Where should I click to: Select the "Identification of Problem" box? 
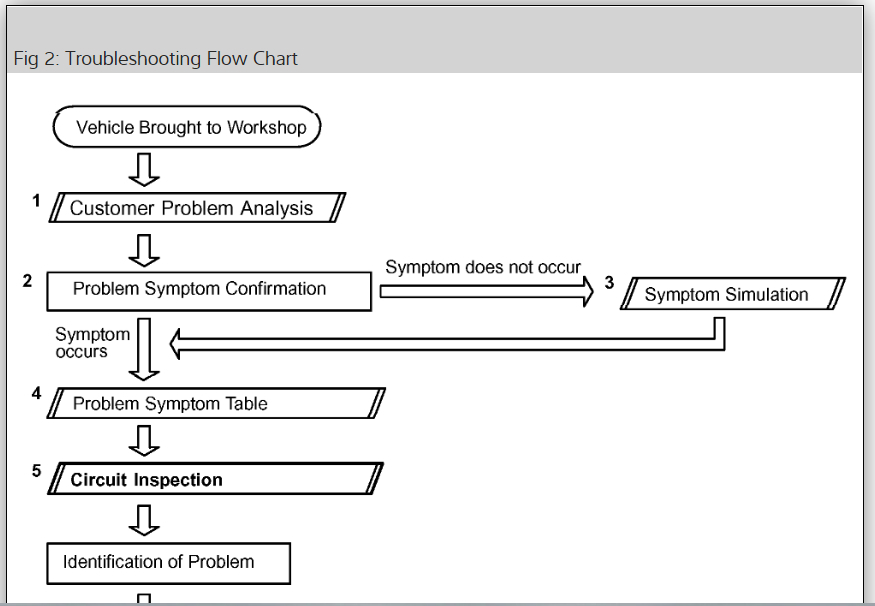click(x=168, y=563)
